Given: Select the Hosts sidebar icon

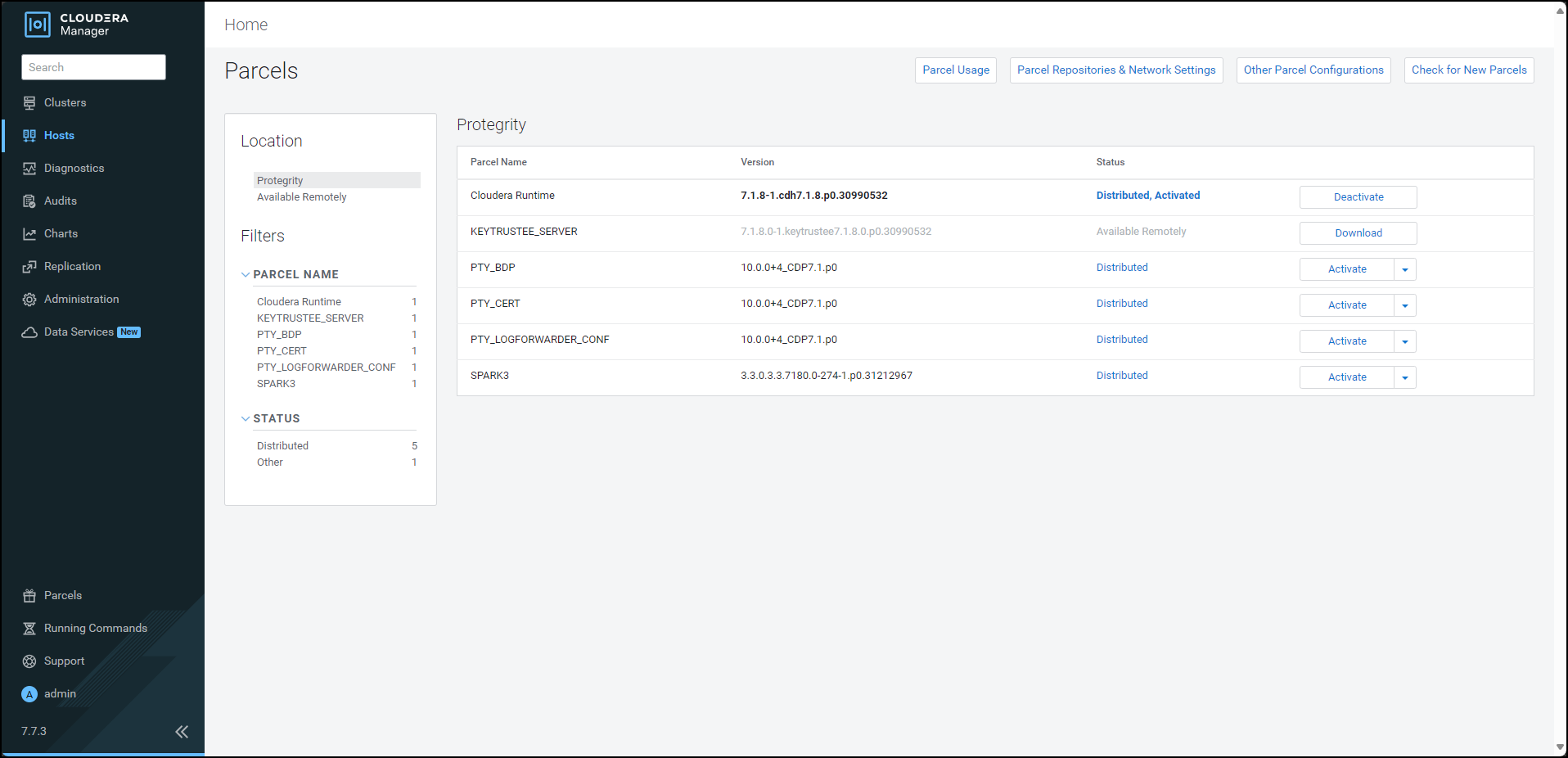Looking at the screenshot, I should click(29, 135).
